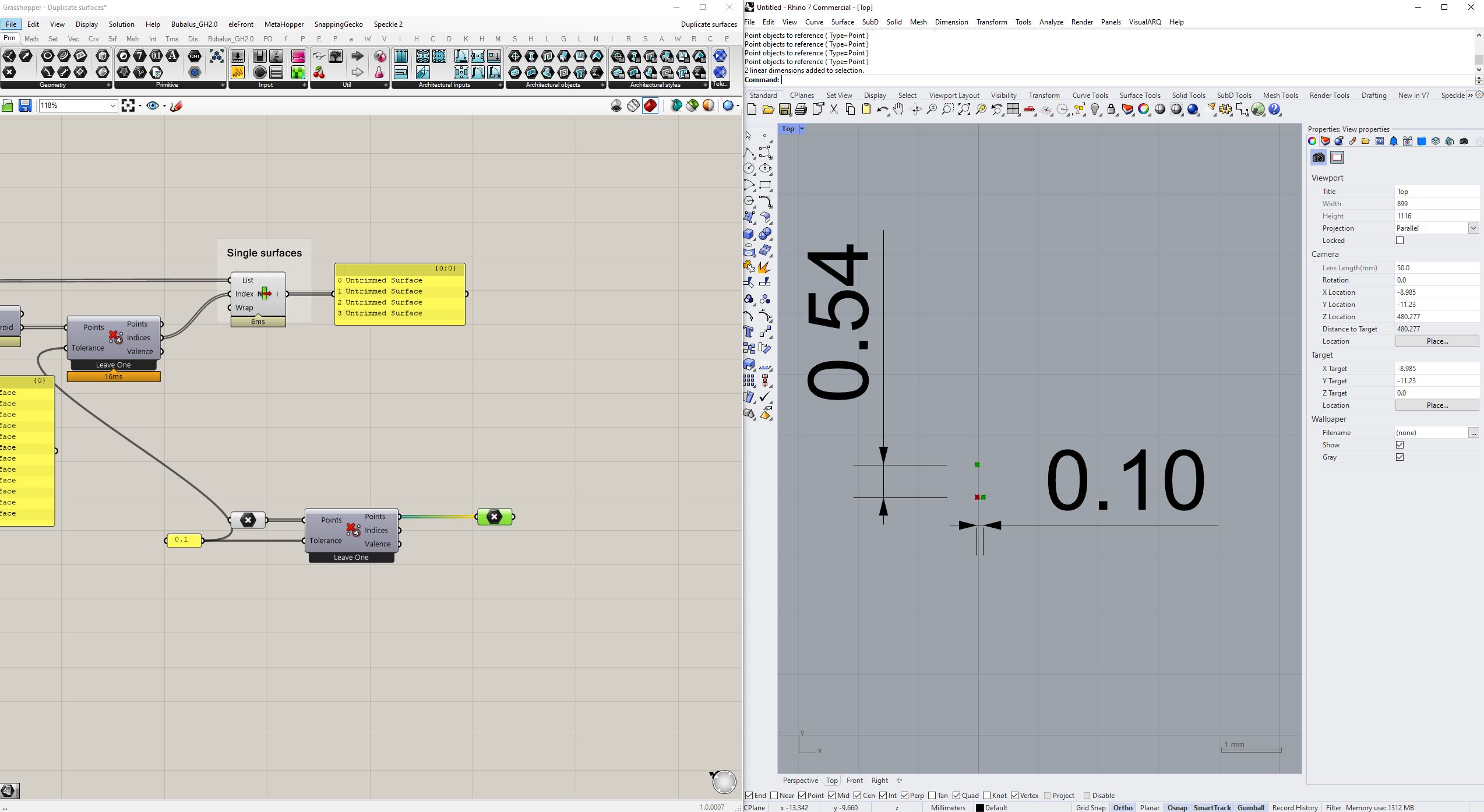
Task: Expand the Geometry panel plus in Grasshopper
Action: [108, 85]
